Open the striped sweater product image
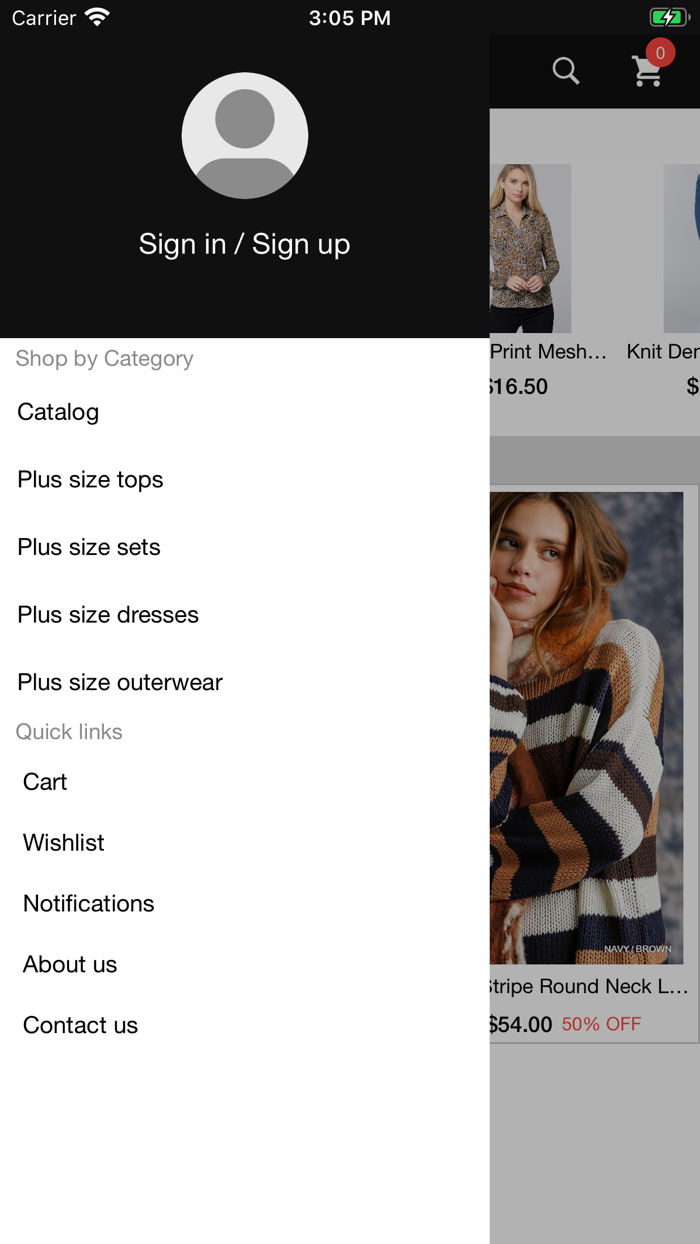This screenshot has height=1244, width=700. 587,727
